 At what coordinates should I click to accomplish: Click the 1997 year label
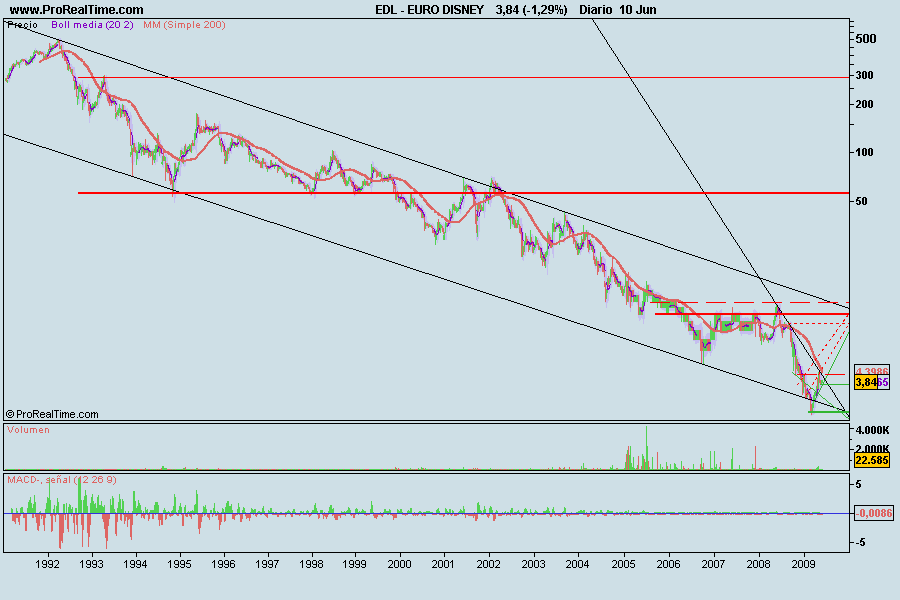pos(267,564)
